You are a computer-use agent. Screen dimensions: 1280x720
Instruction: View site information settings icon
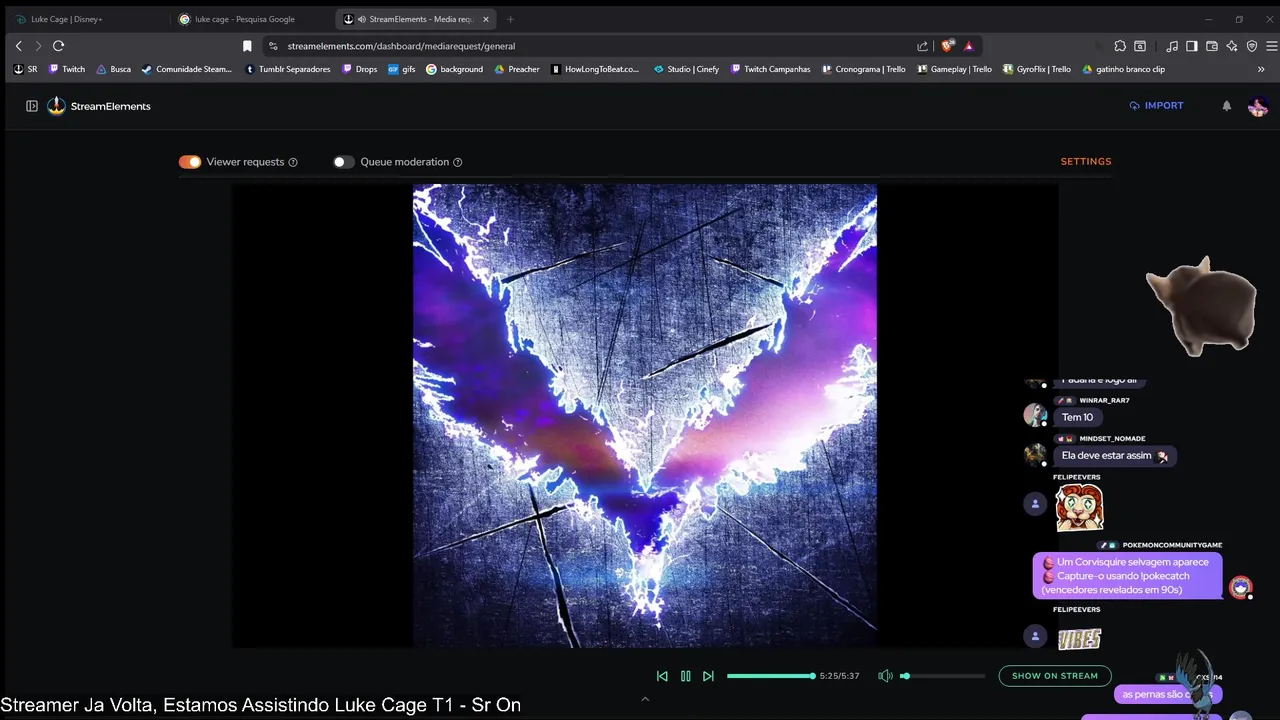point(273,46)
